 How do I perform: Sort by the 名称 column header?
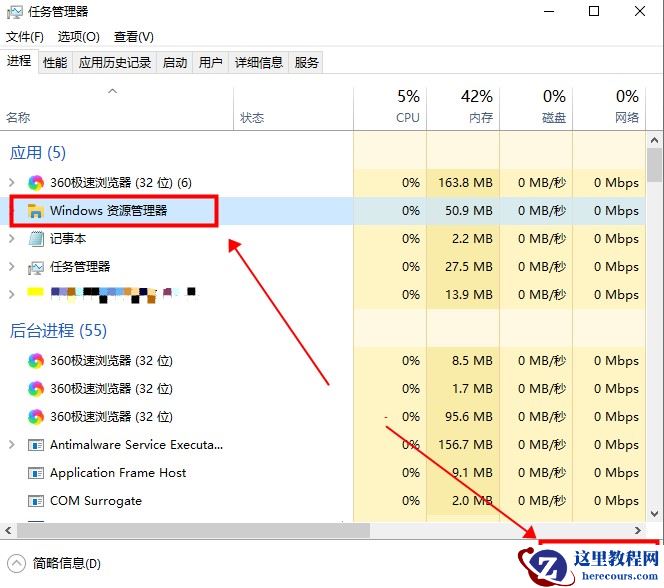[x=116, y=109]
